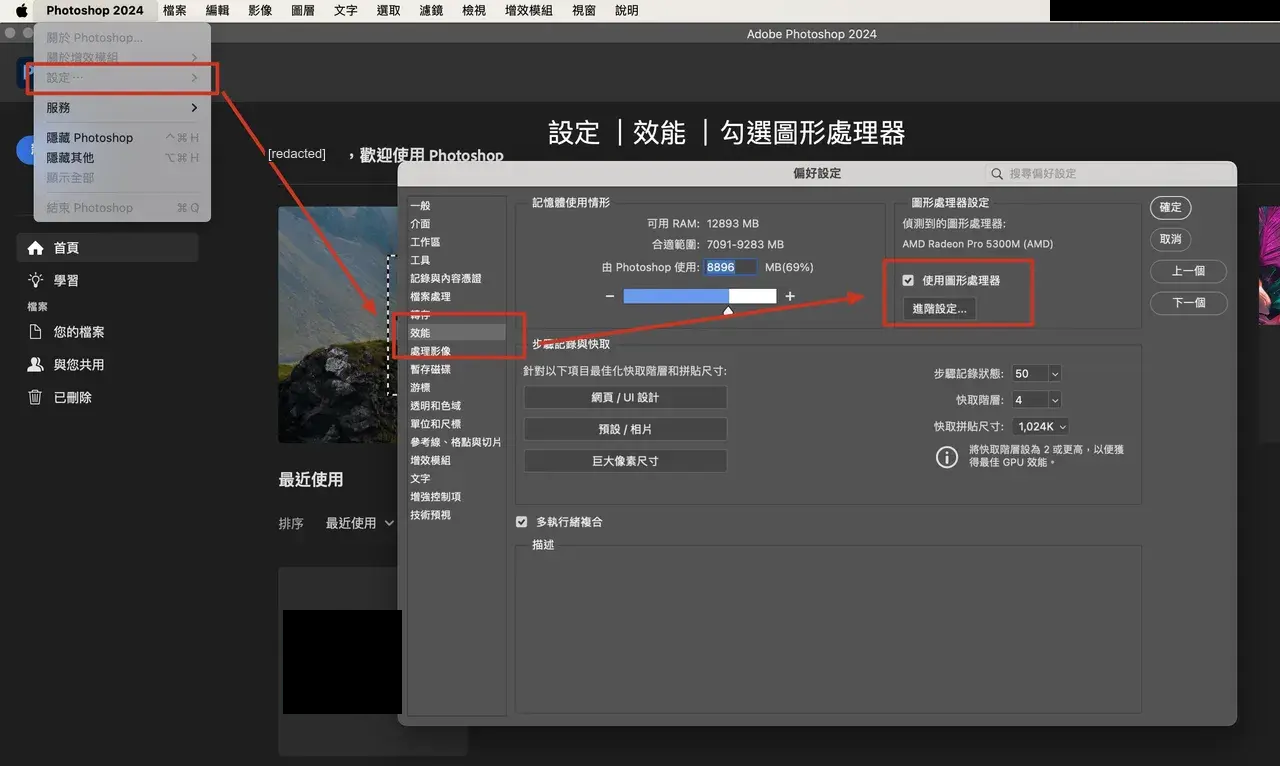
Task: Select 隱藏 Photoshop menu entry
Action: pos(122,138)
